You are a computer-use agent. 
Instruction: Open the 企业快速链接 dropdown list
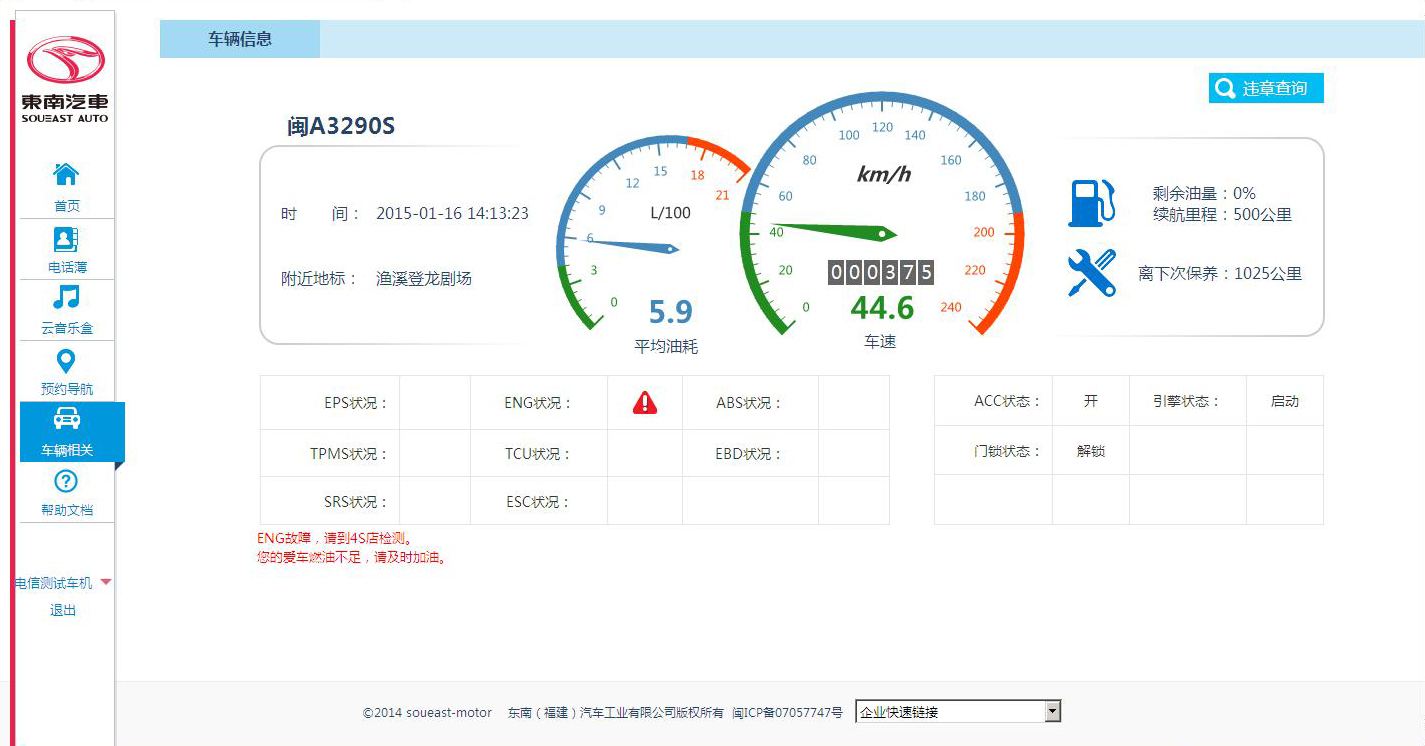click(948, 712)
